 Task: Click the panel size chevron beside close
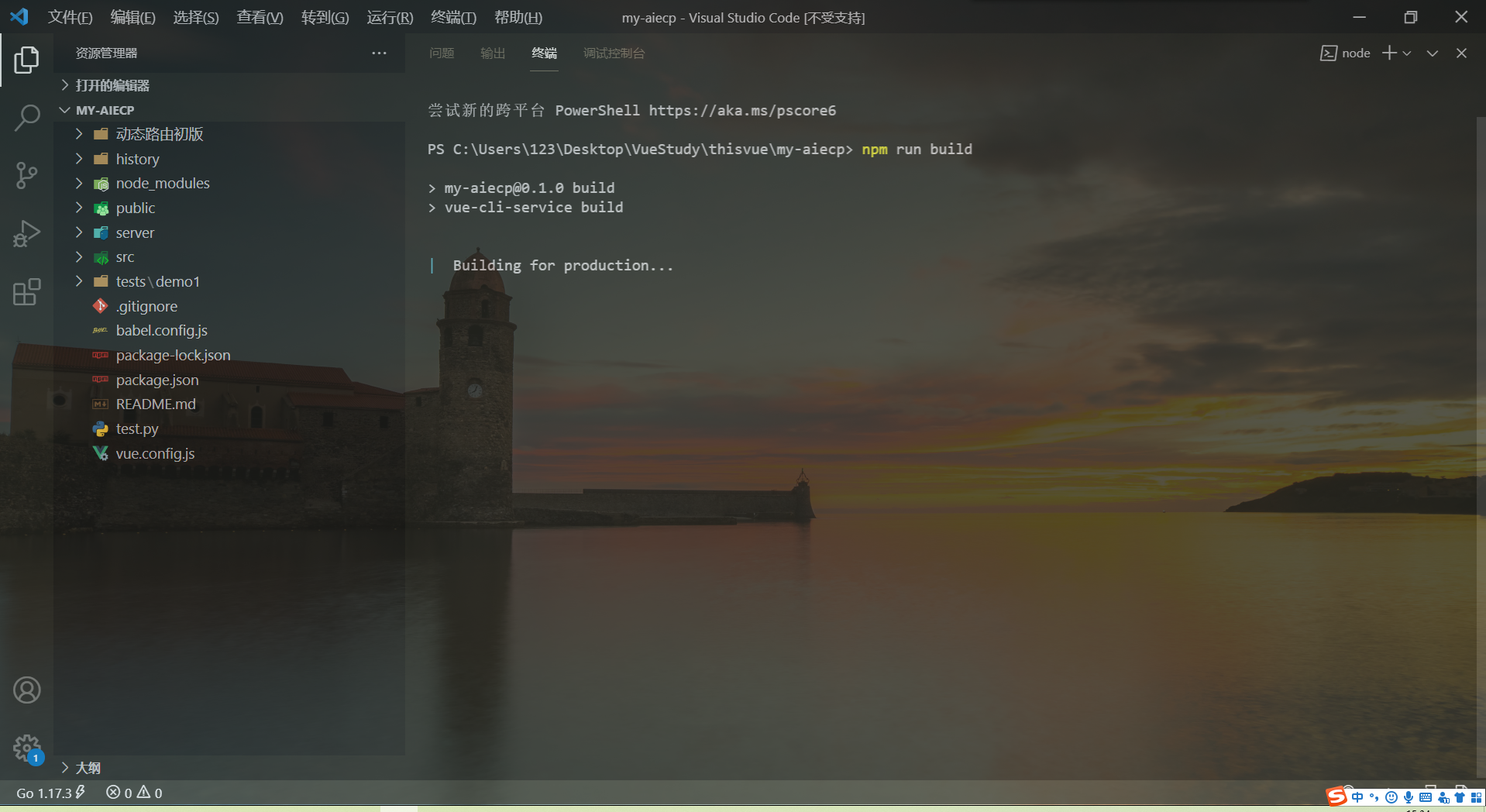point(1433,53)
